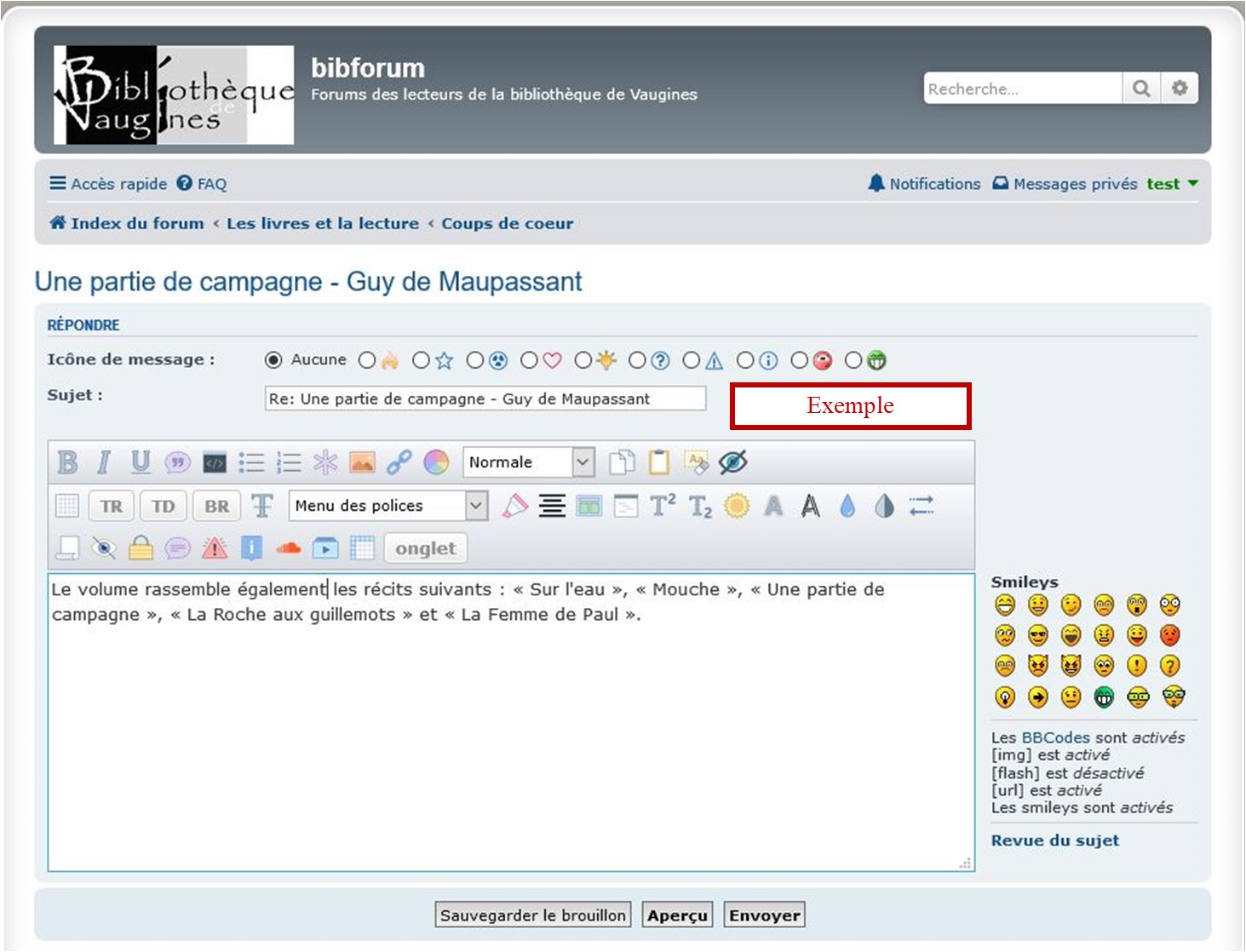Expand the 'Menu des polices' dropdown
Image resolution: width=1246 pixels, height=952 pixels.
click(388, 506)
